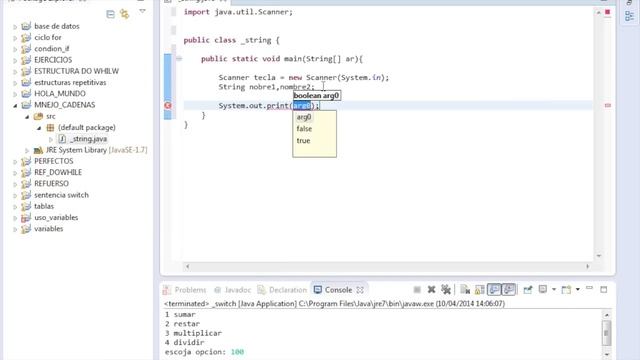Expand 'base de datos' project
640x360 pixels.
click(15, 27)
